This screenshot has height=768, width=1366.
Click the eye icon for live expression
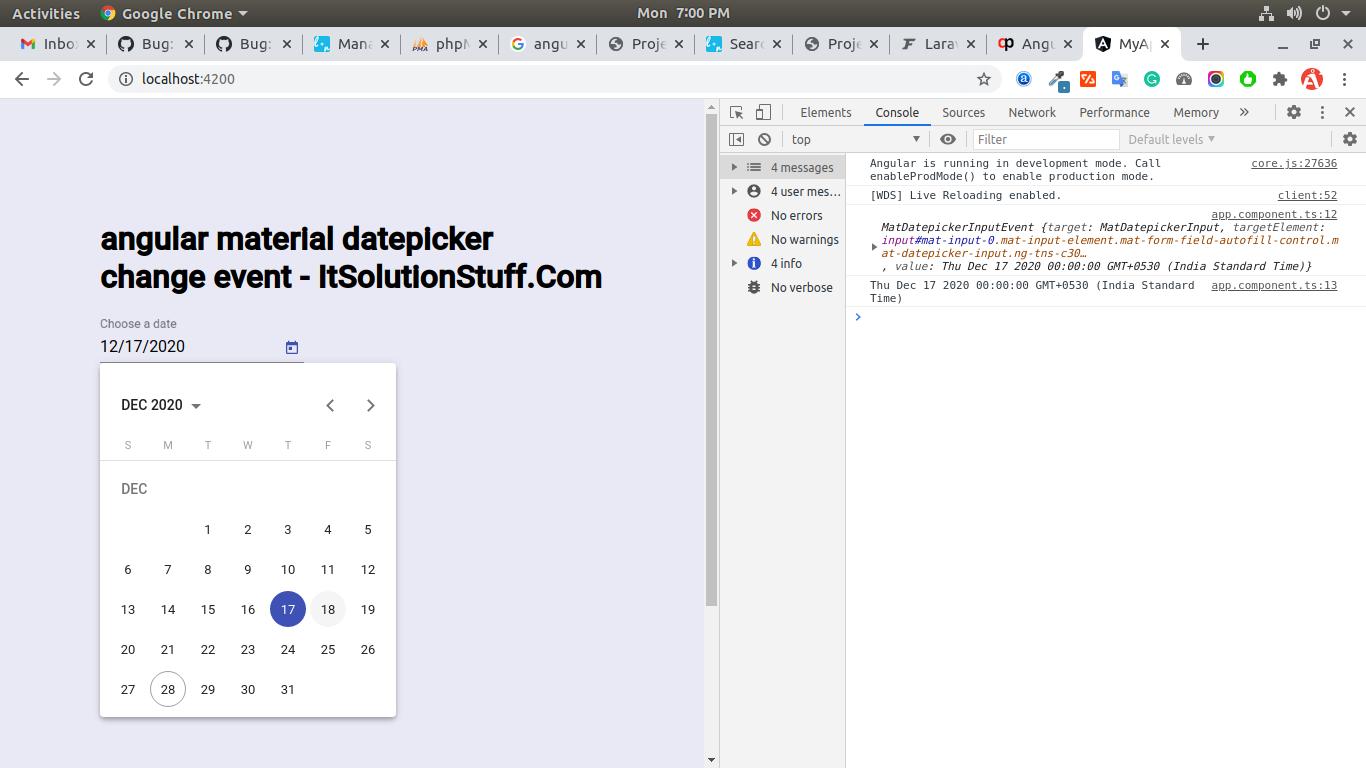[x=948, y=140]
